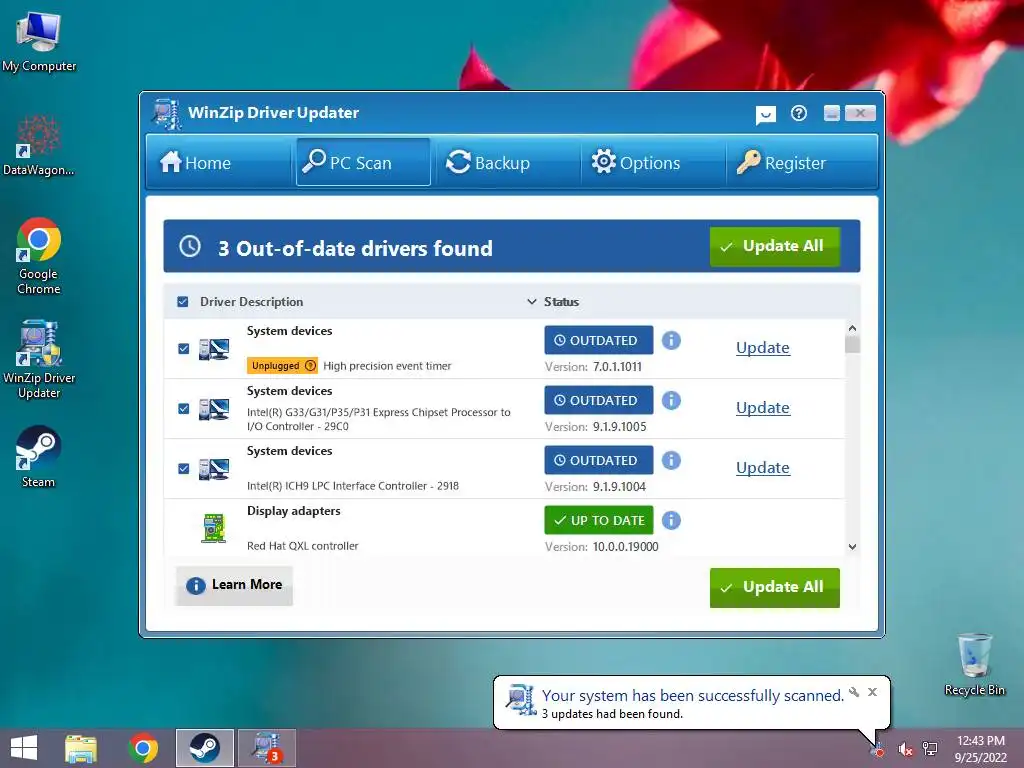
Task: Click the bottom Update All button
Action: coord(775,587)
